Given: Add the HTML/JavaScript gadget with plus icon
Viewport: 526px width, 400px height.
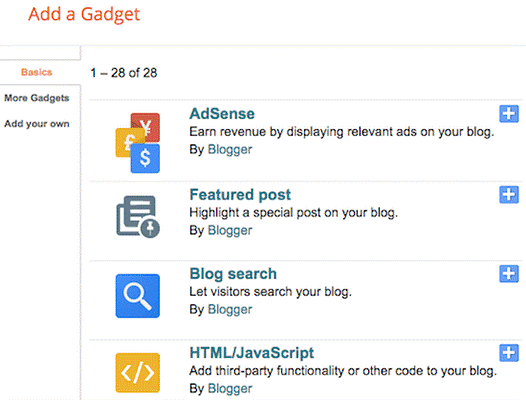Looking at the screenshot, I should pyautogui.click(x=509, y=353).
